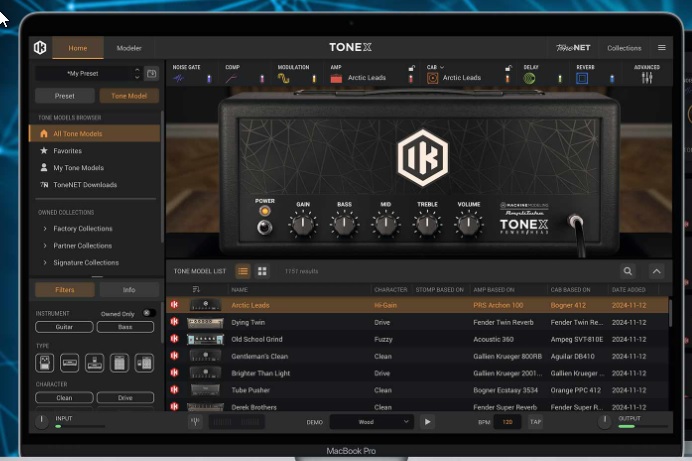Switch Tone Model List to list view
This screenshot has height=461, width=692.
coord(243,271)
